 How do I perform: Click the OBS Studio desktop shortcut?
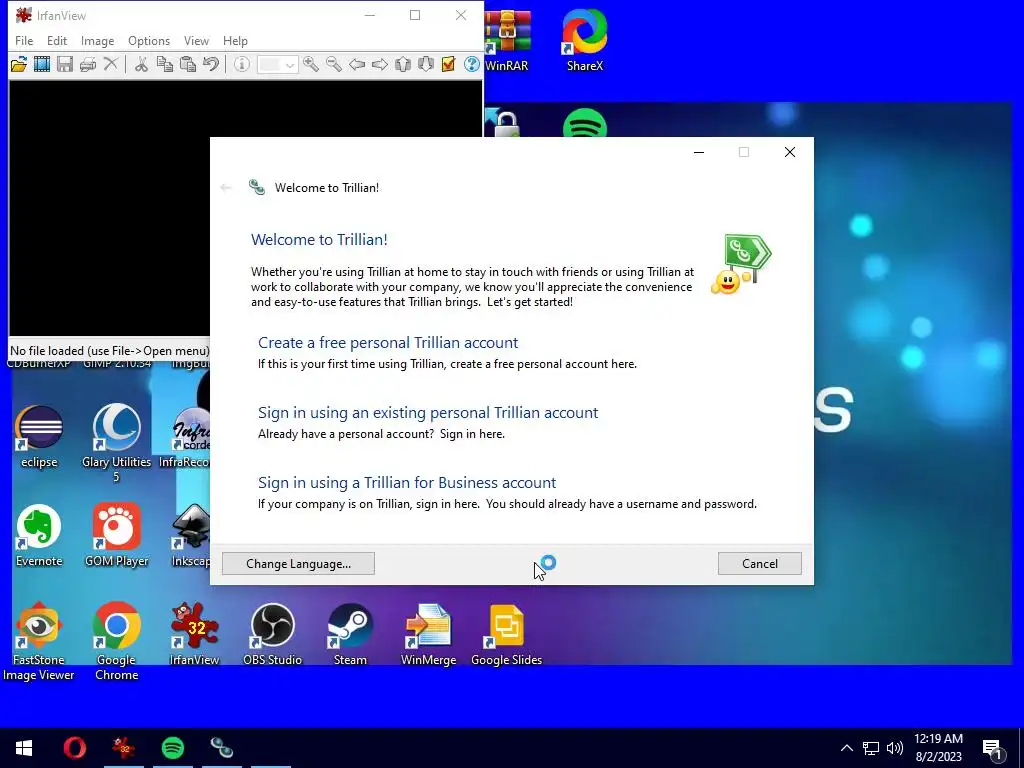[x=272, y=633]
